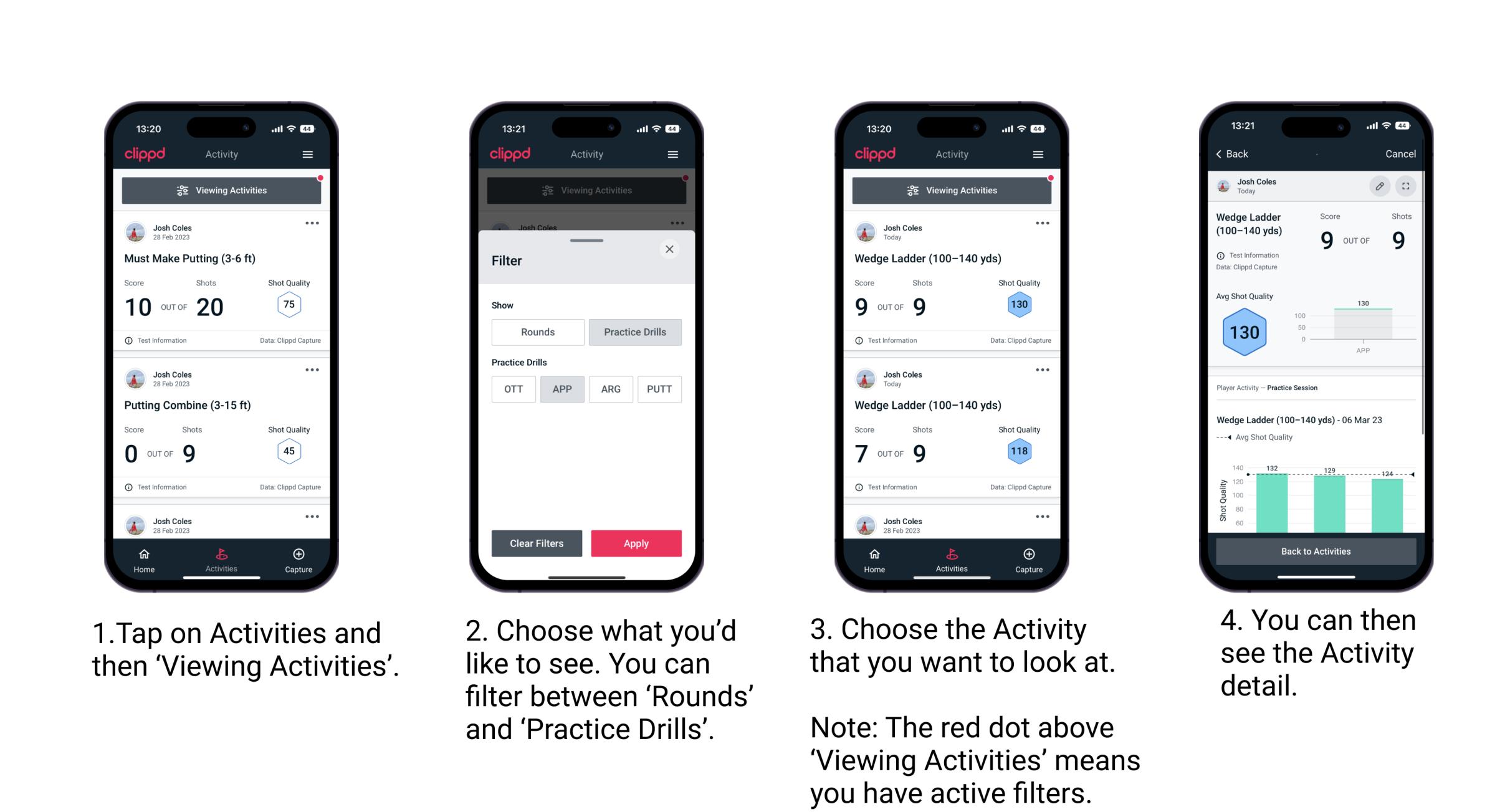Viewport: 1510px width, 812px height.
Task: Tap Clear Filters to reset all filters
Action: tap(537, 543)
